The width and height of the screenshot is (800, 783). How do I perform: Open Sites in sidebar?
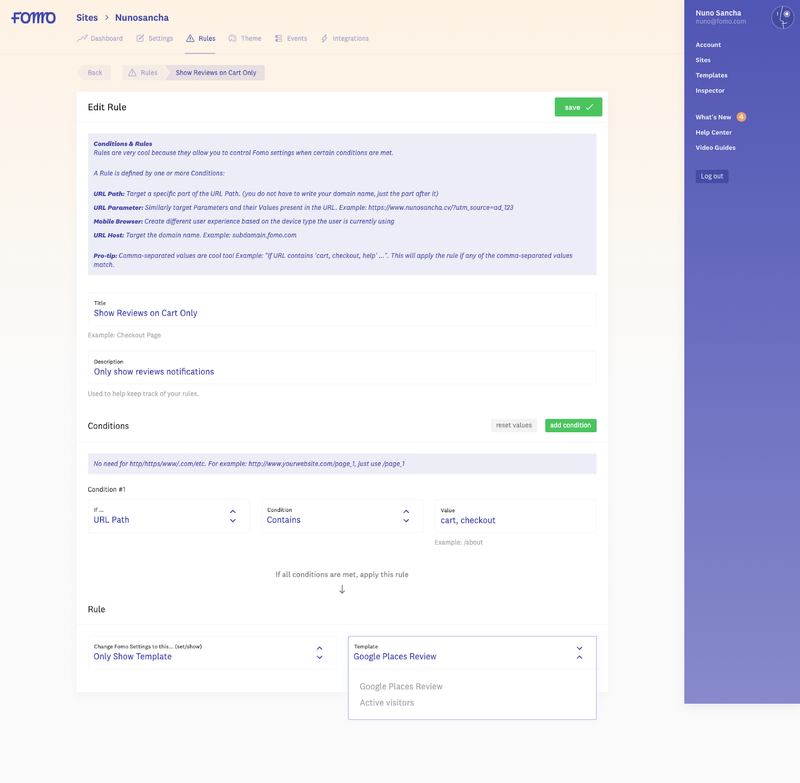pos(703,60)
